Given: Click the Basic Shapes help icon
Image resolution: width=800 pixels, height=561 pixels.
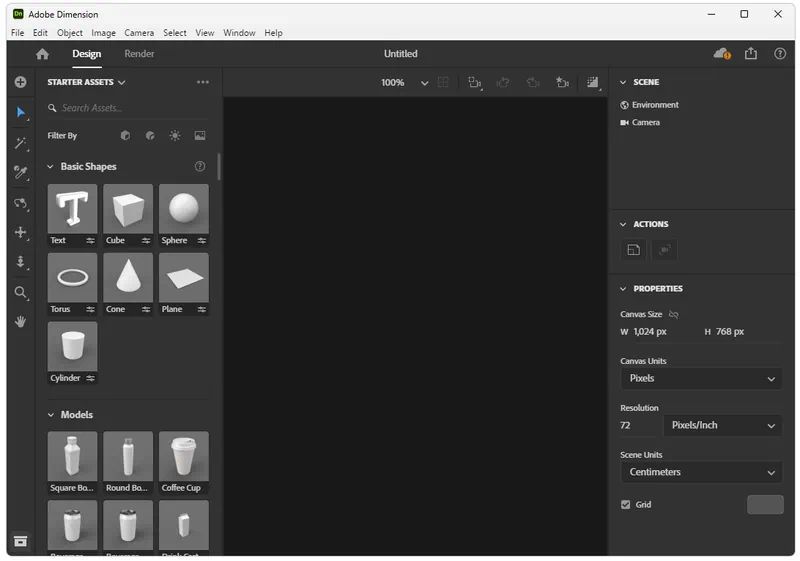Looking at the screenshot, I should [x=200, y=166].
